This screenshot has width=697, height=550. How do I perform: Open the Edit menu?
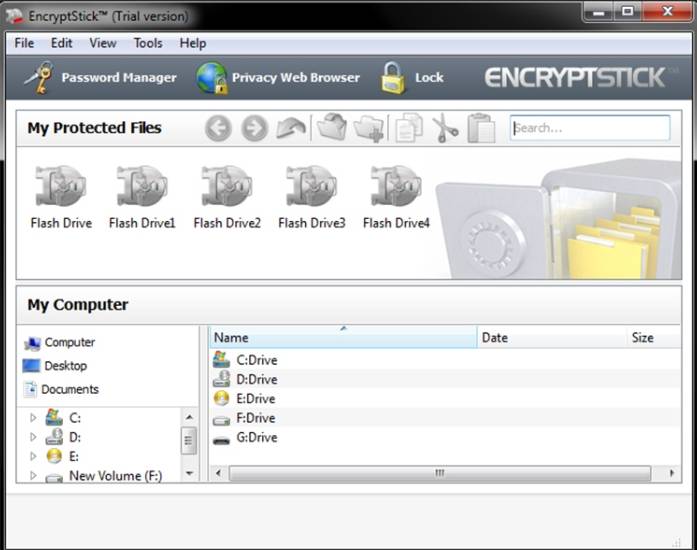click(x=61, y=43)
